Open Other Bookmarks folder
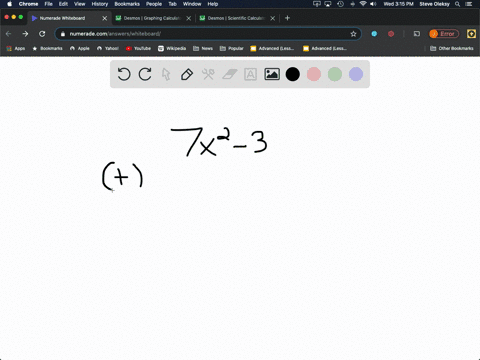The image size is (480, 360). [452, 48]
